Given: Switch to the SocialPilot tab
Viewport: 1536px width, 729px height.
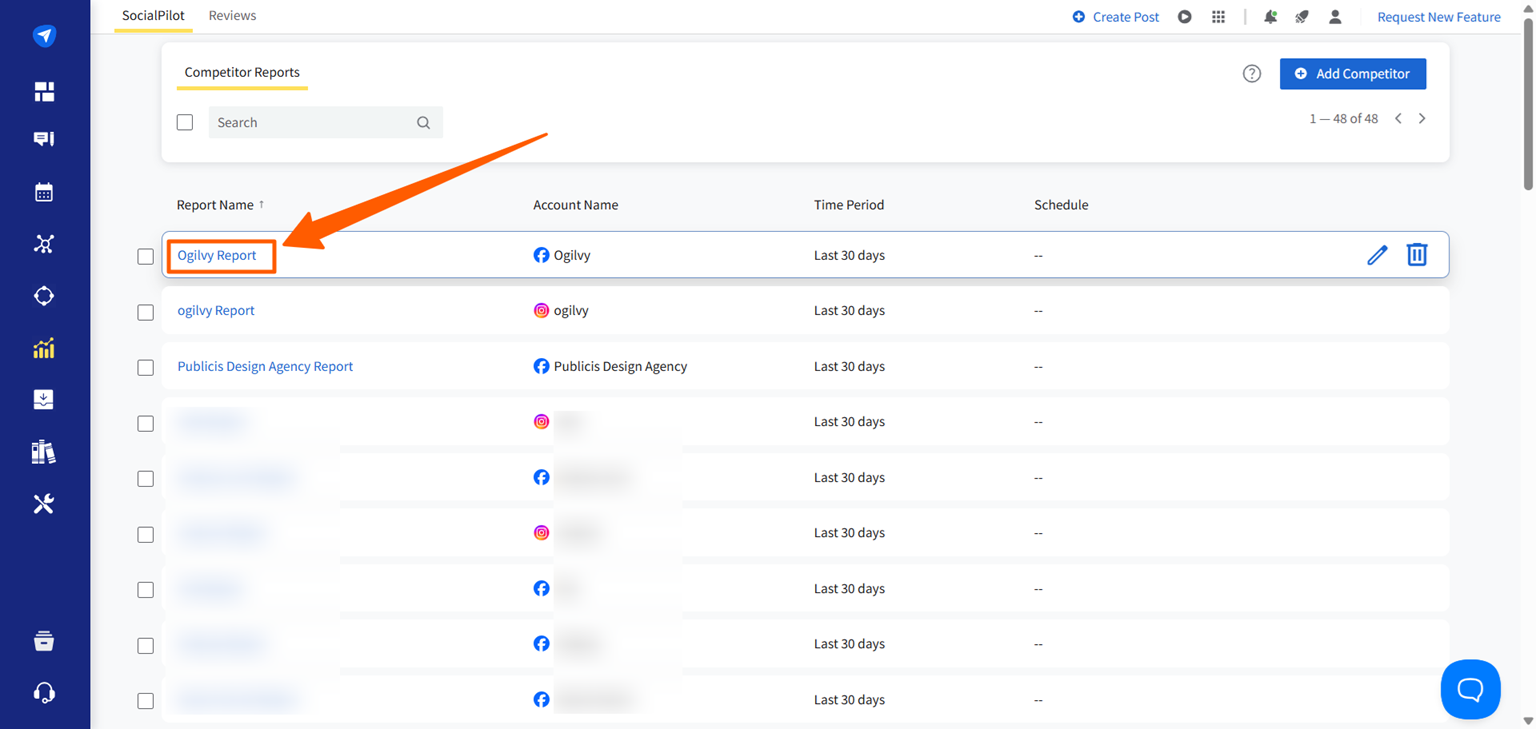Looking at the screenshot, I should coord(153,16).
